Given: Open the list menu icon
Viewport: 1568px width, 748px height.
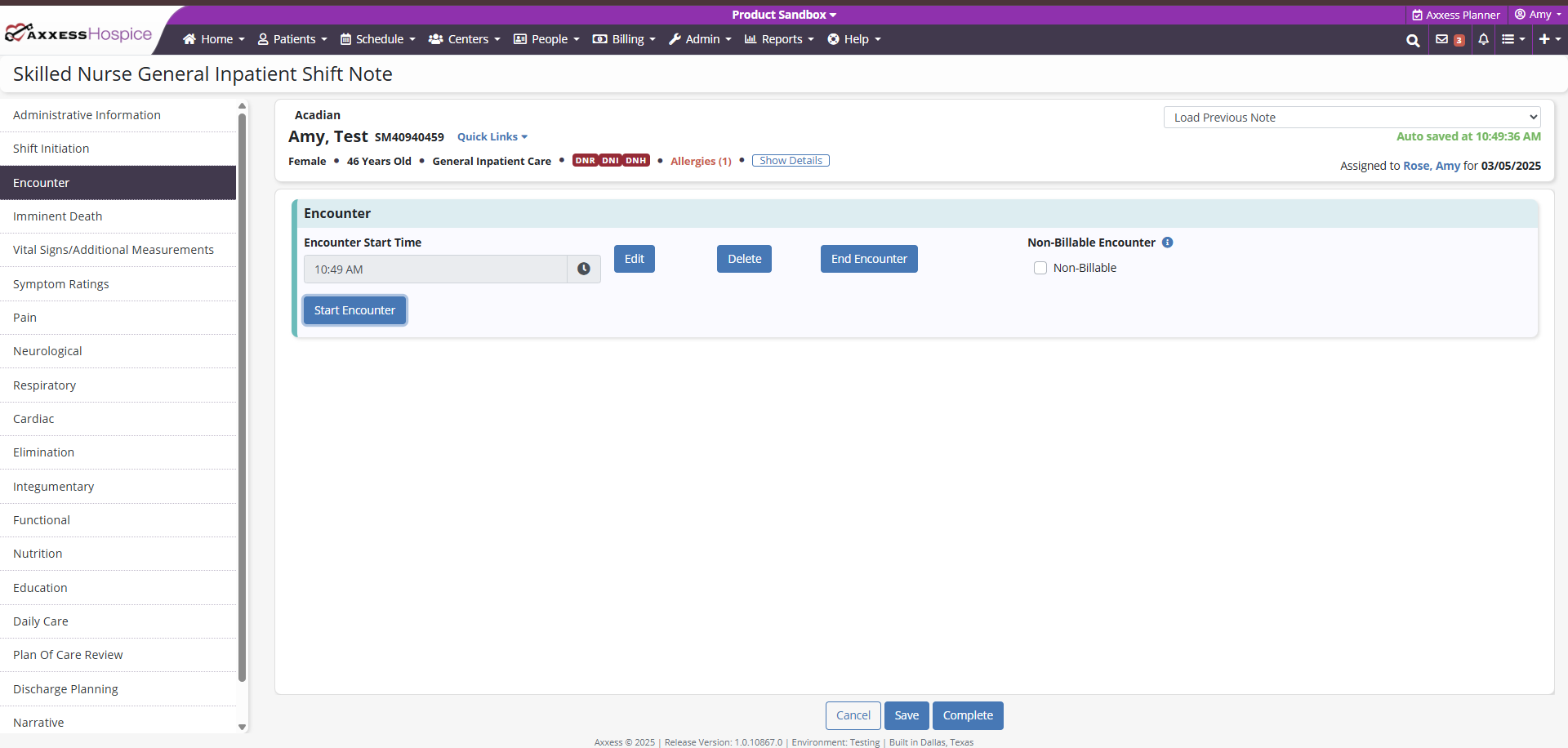Looking at the screenshot, I should click(x=1512, y=39).
